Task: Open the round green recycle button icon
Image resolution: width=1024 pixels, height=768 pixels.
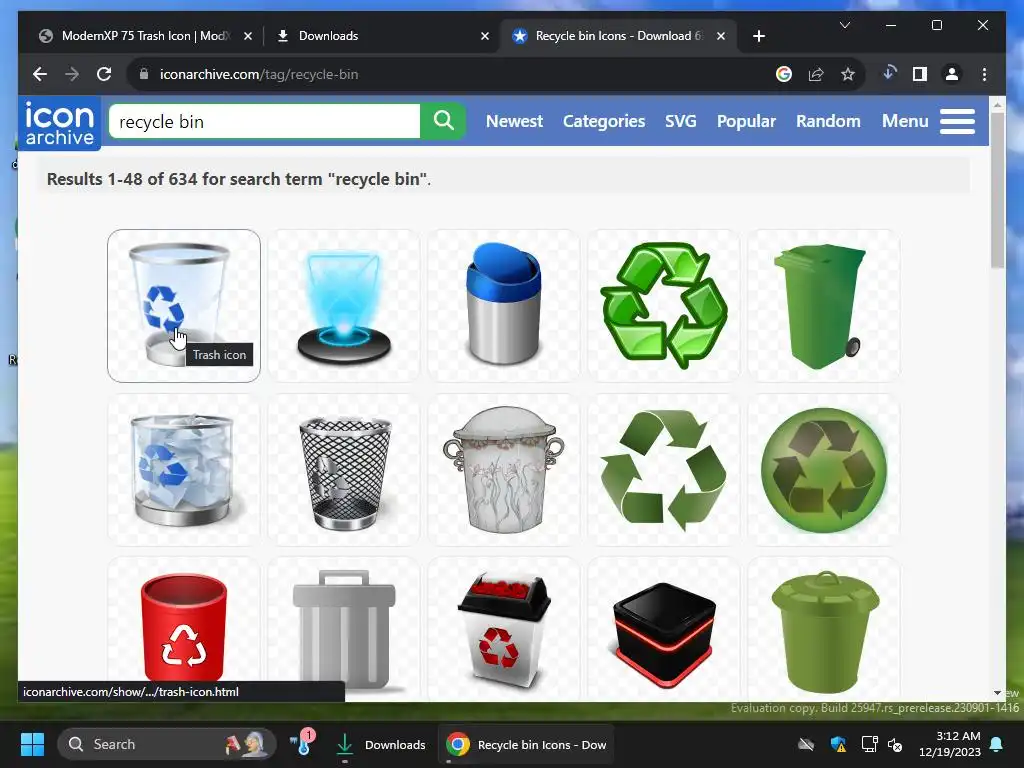Action: point(824,470)
